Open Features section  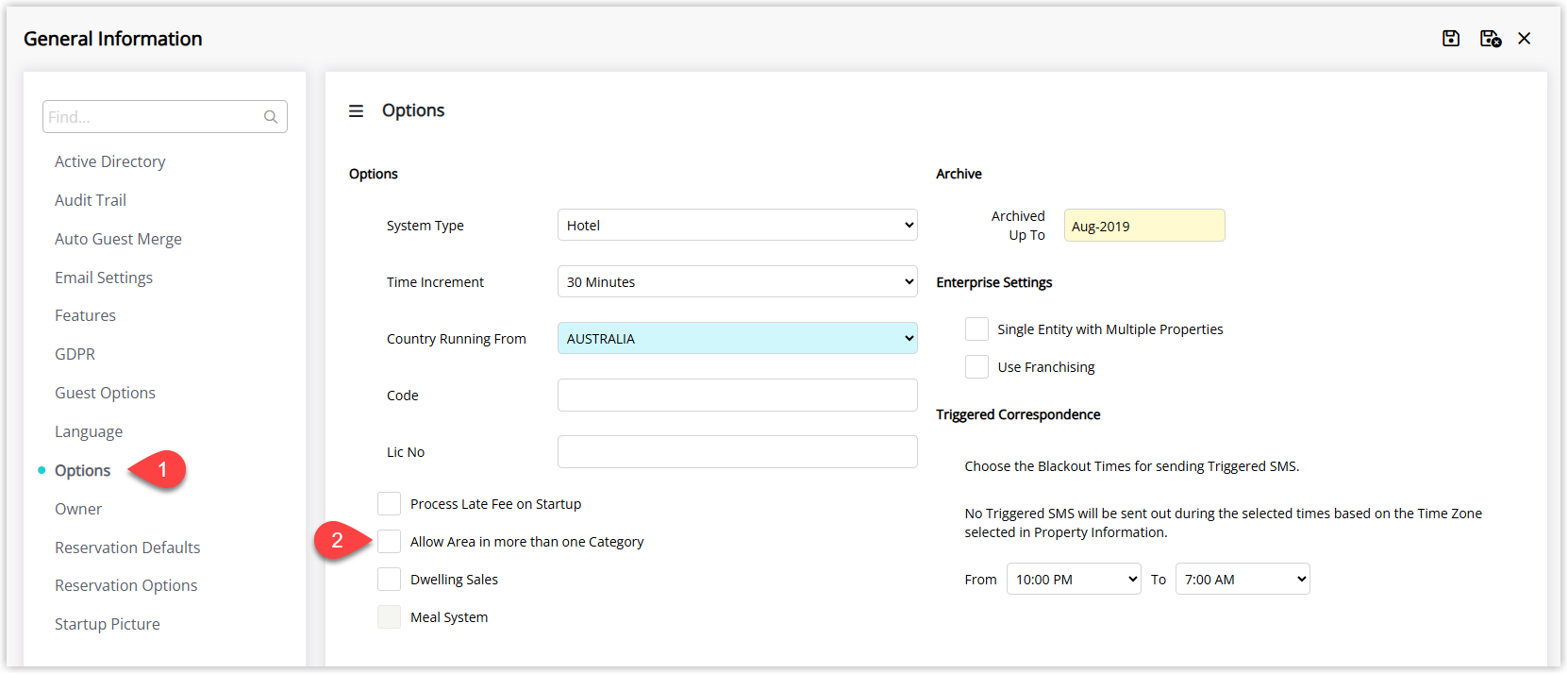coord(85,315)
